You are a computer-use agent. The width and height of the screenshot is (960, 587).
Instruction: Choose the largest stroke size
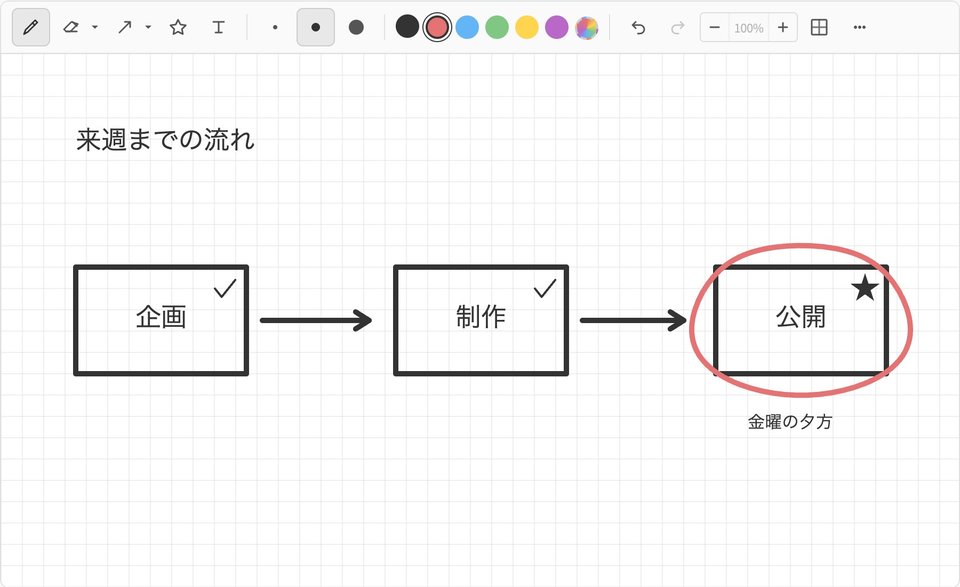pos(356,28)
